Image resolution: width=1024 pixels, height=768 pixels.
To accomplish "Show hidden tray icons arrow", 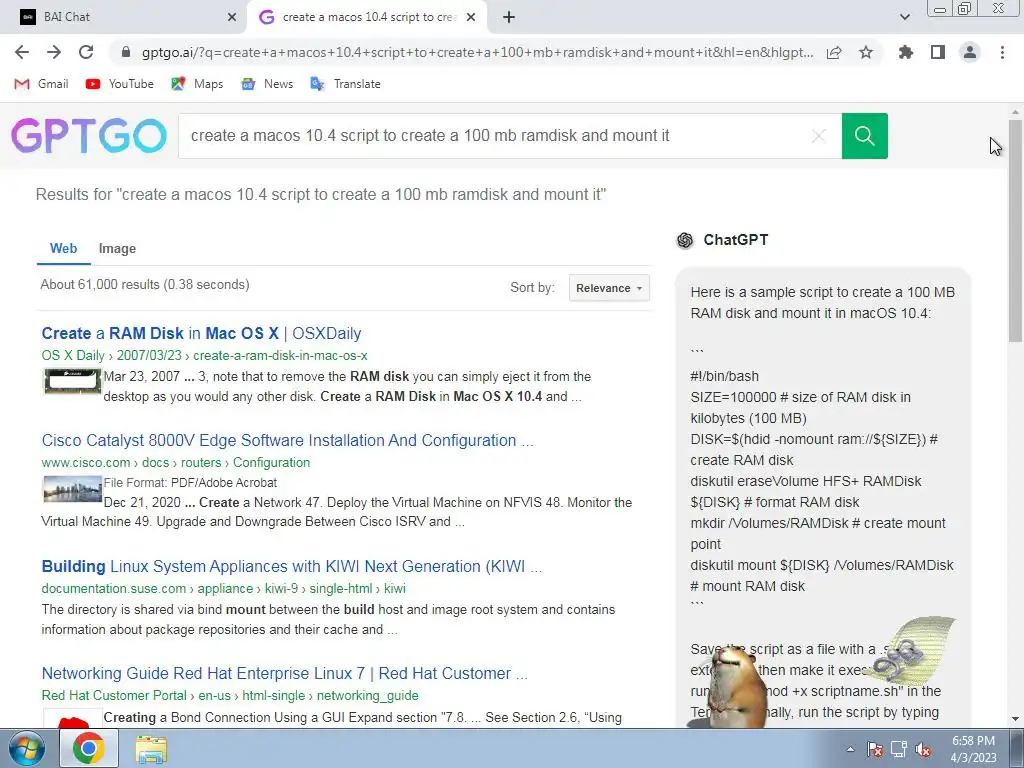I will tap(850, 749).
